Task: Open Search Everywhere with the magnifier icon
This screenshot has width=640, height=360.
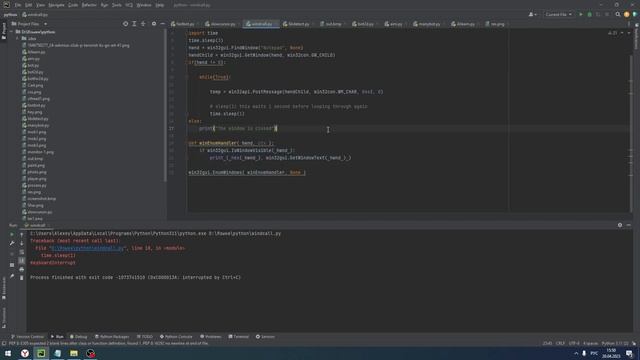Action: 618,14
